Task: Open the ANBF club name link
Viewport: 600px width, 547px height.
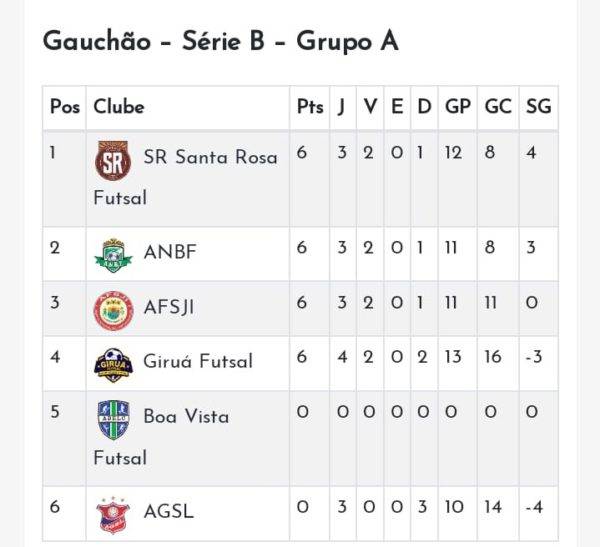Action: coord(170,252)
